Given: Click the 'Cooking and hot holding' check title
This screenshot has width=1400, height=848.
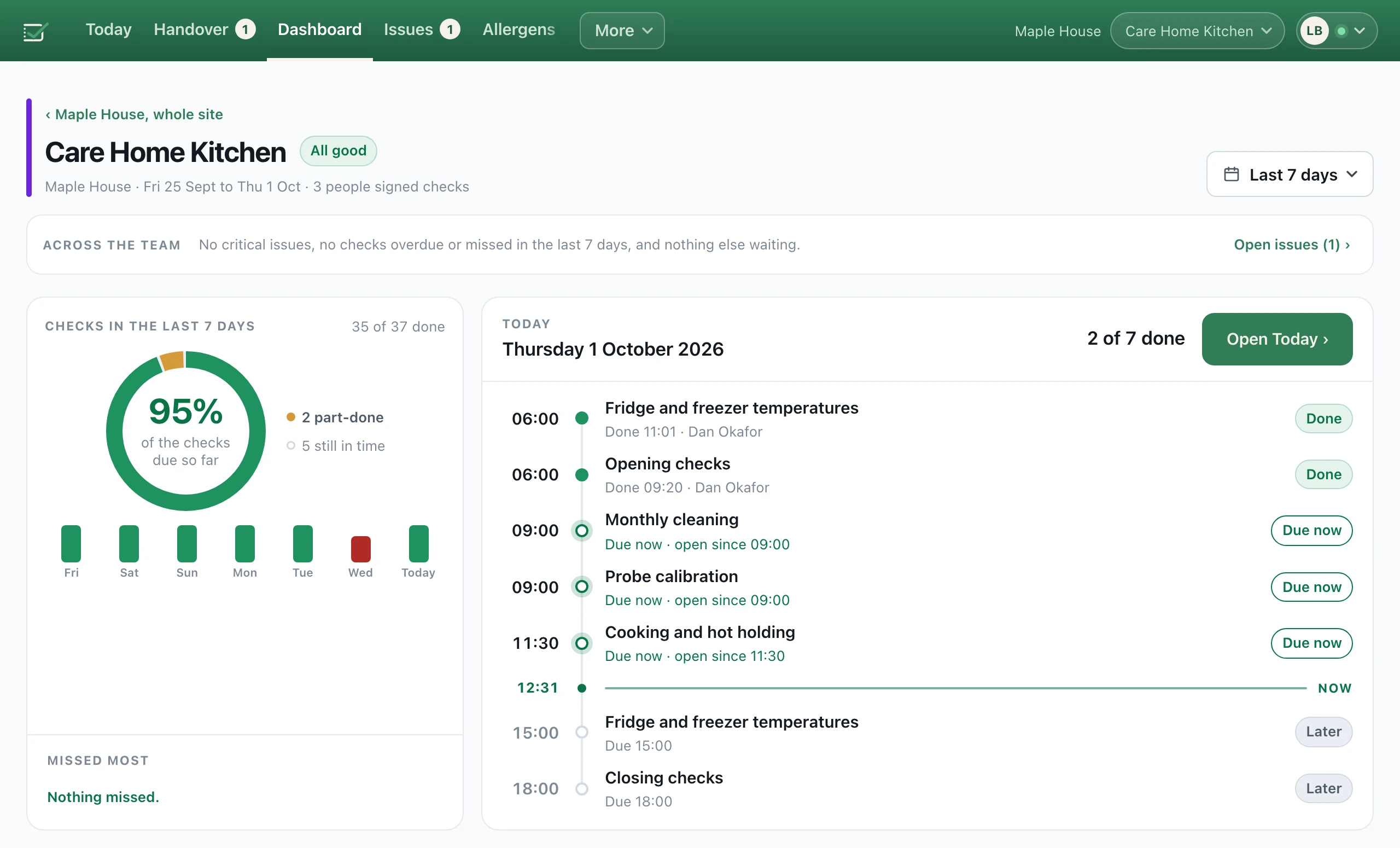Looking at the screenshot, I should pyautogui.click(x=699, y=632).
